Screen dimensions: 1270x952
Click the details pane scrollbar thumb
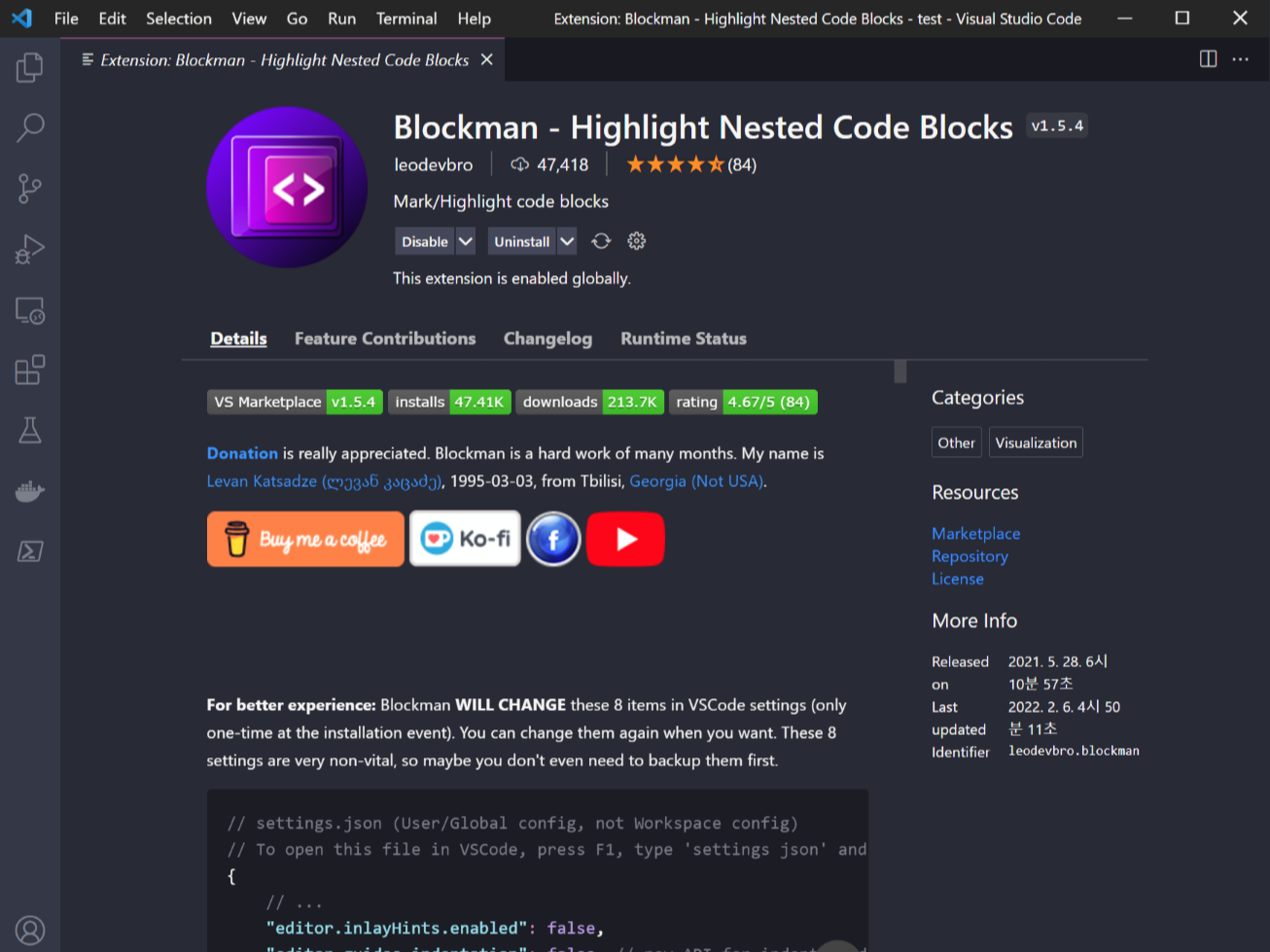tap(900, 371)
